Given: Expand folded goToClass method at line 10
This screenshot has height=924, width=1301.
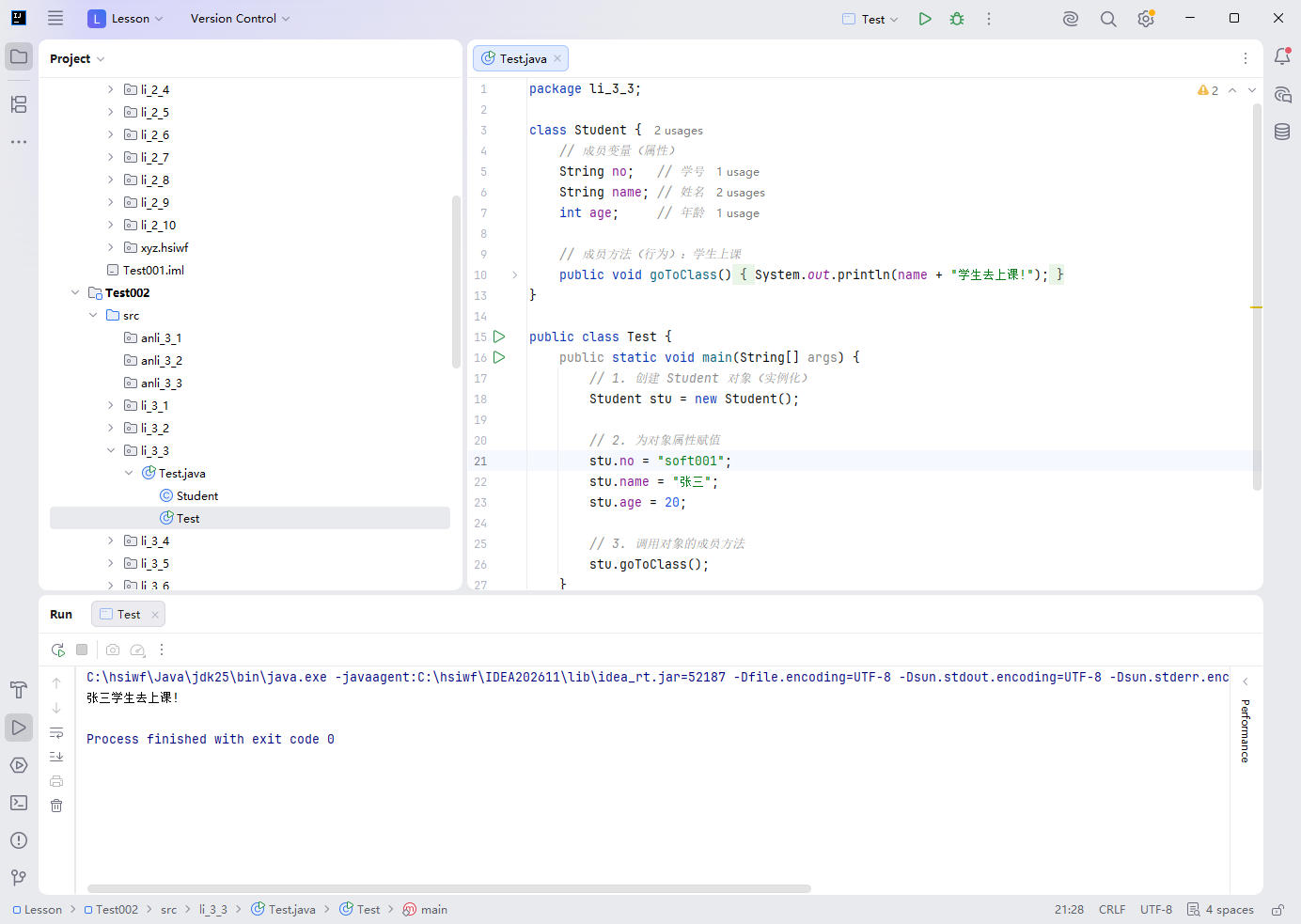Looking at the screenshot, I should click(514, 274).
